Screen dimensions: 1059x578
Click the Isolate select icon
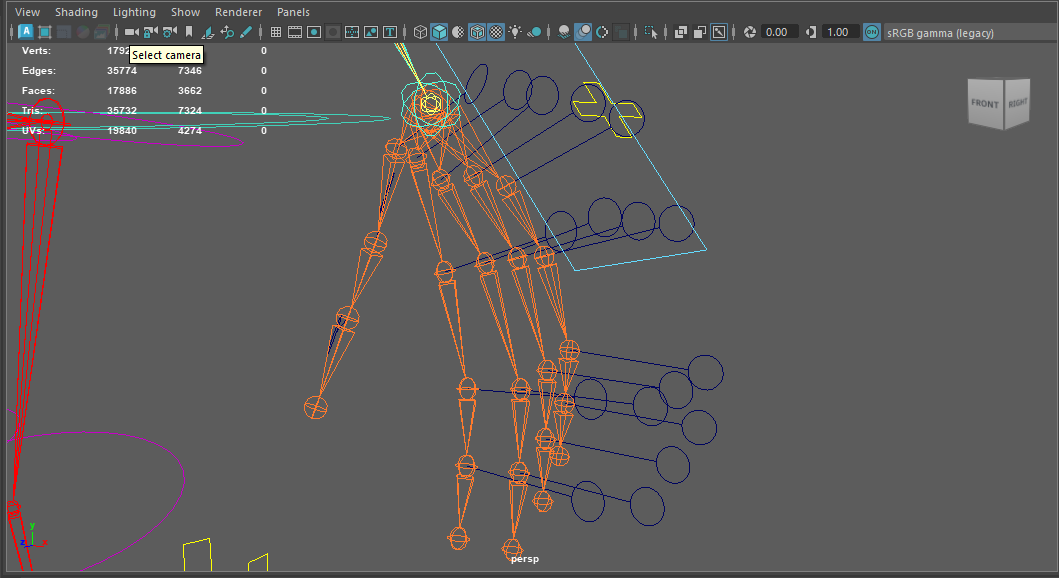pos(652,32)
